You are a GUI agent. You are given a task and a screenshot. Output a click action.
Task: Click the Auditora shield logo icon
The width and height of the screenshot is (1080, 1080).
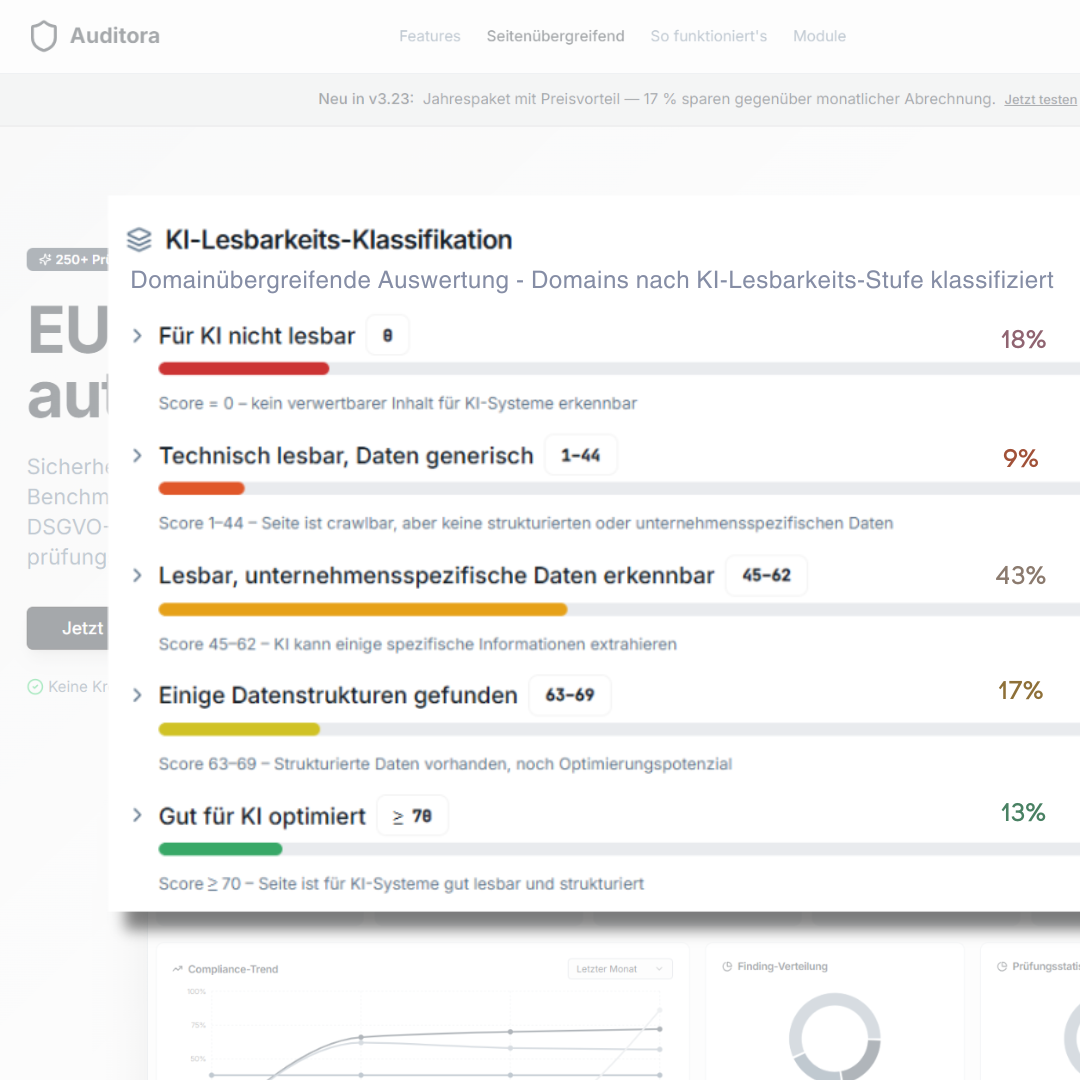pos(43,36)
